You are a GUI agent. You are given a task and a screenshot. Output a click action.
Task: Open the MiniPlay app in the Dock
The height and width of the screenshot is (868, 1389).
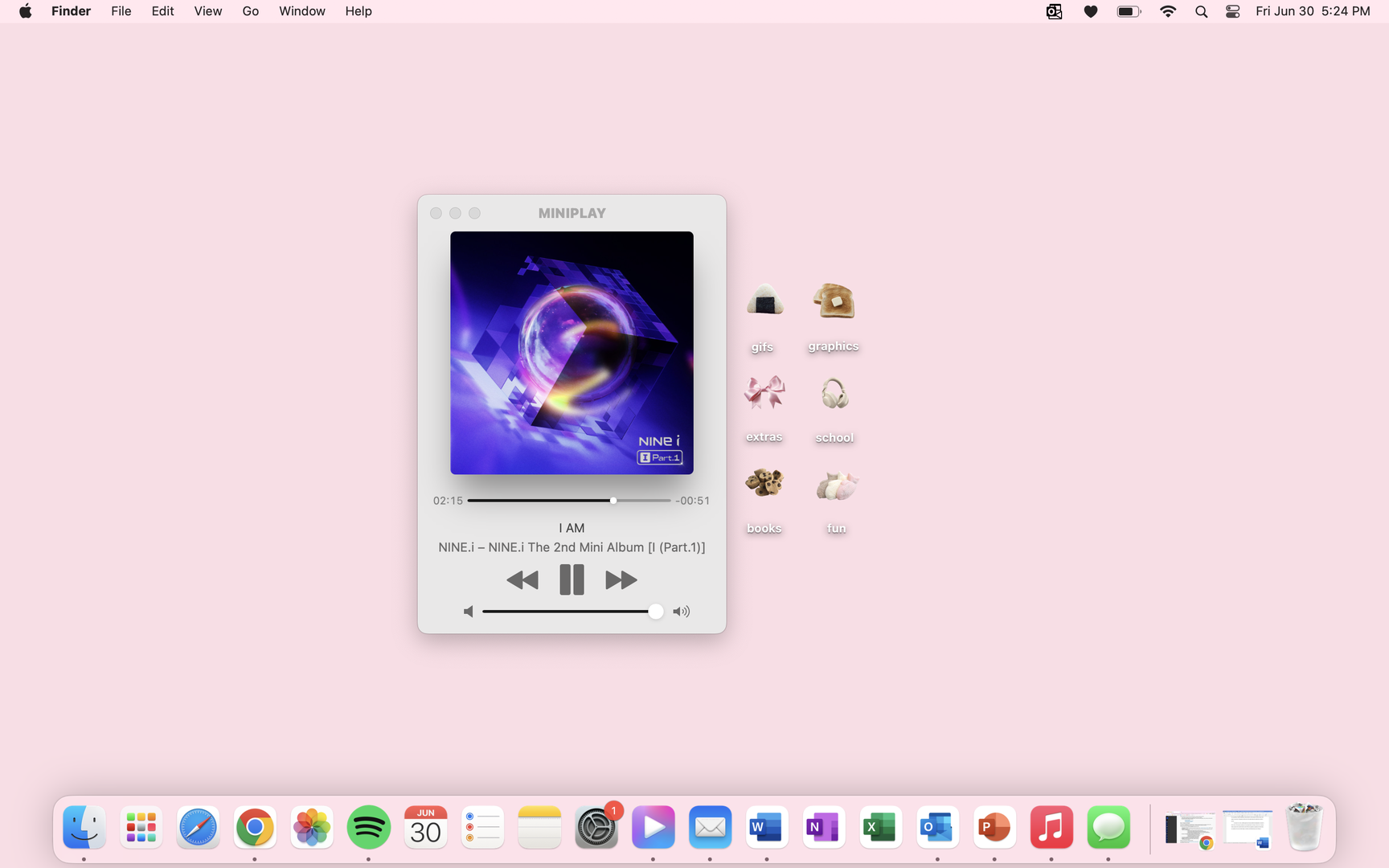tap(654, 827)
